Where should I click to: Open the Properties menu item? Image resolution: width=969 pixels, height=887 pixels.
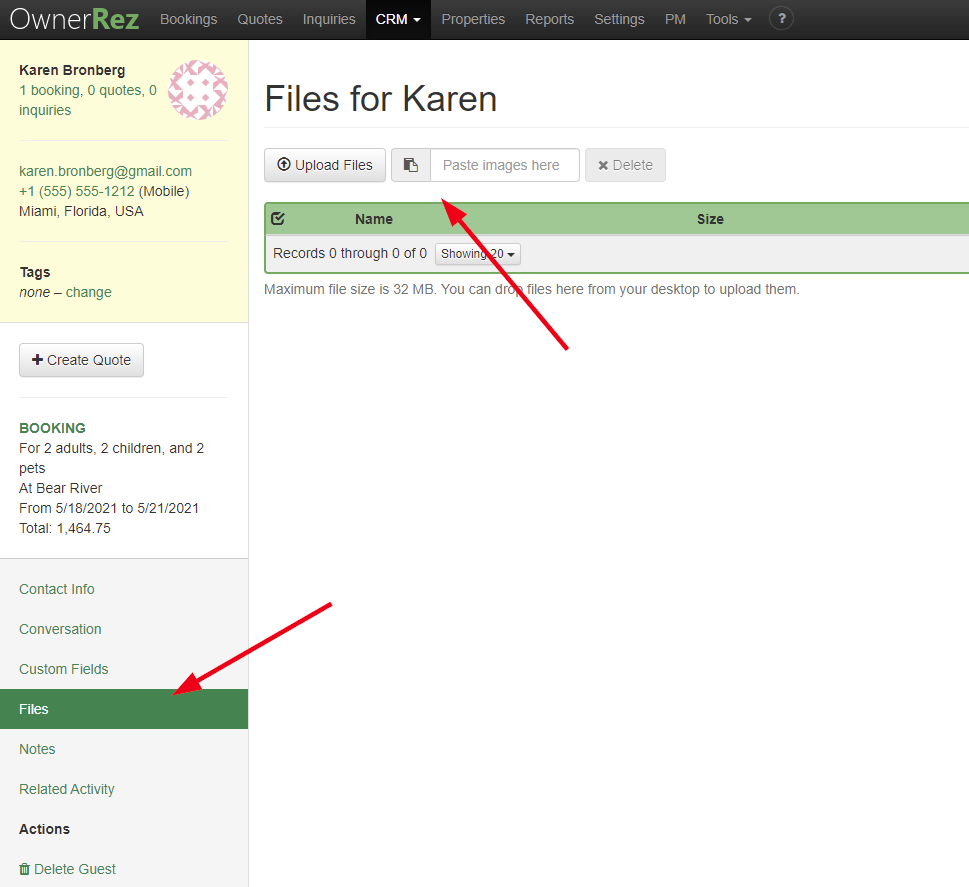pos(473,19)
